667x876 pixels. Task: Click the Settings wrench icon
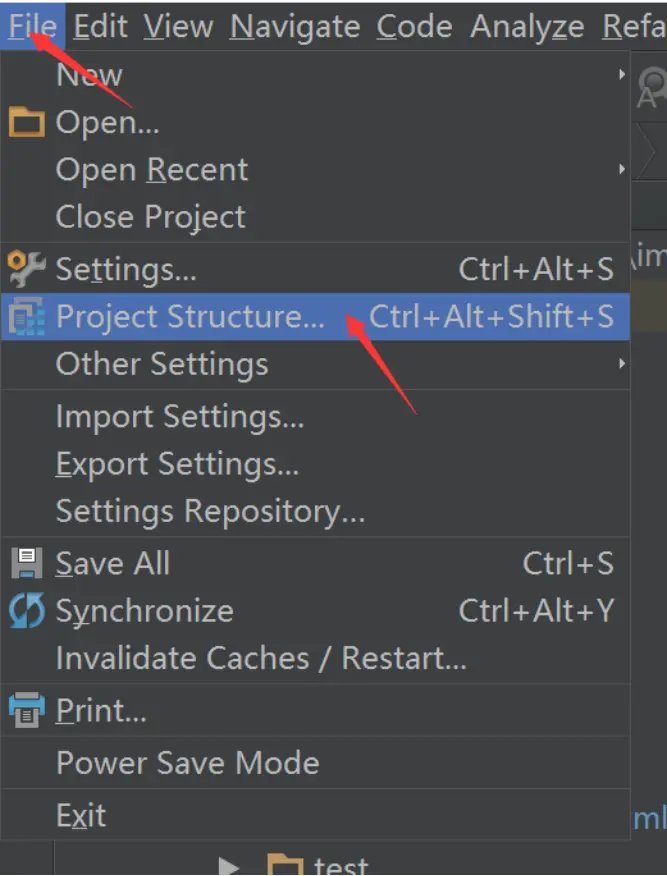(26, 269)
